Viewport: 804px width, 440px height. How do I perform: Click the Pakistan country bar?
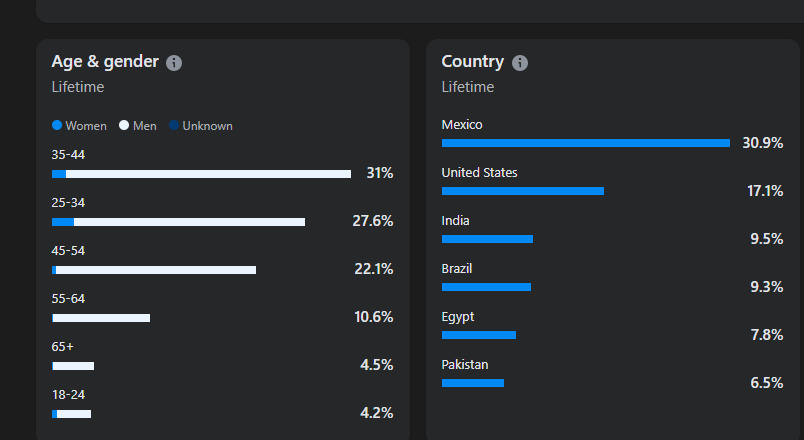(x=473, y=383)
